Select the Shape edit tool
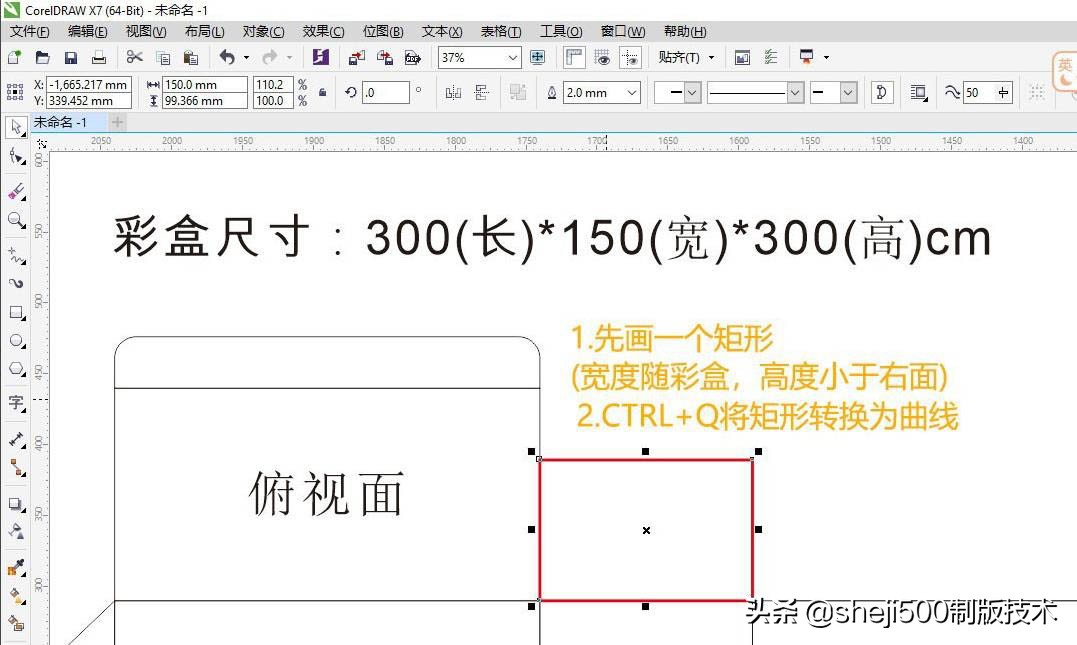Screen dimensions: 1077x645 coord(16,157)
